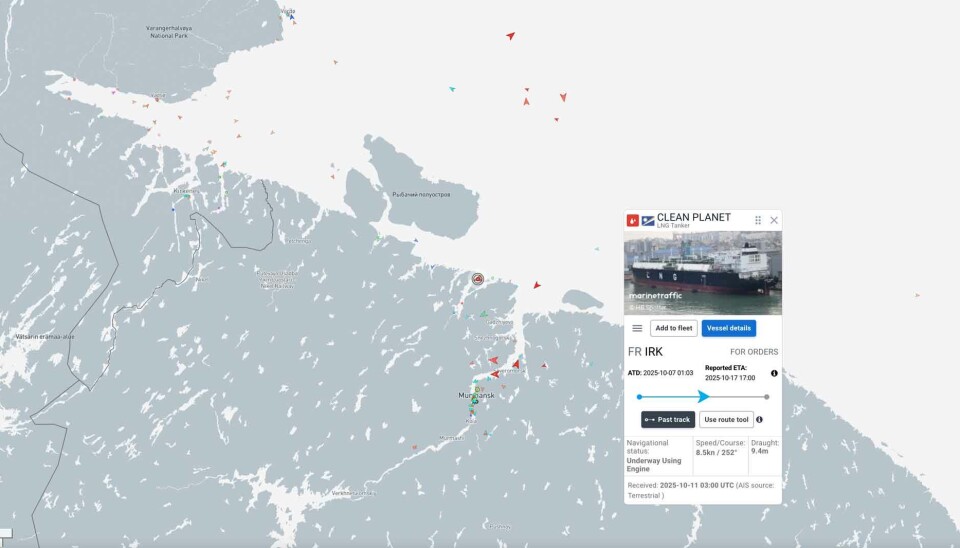Click the Varangerhalvøya National Park label
The width and height of the screenshot is (960, 548).
[x=169, y=32]
